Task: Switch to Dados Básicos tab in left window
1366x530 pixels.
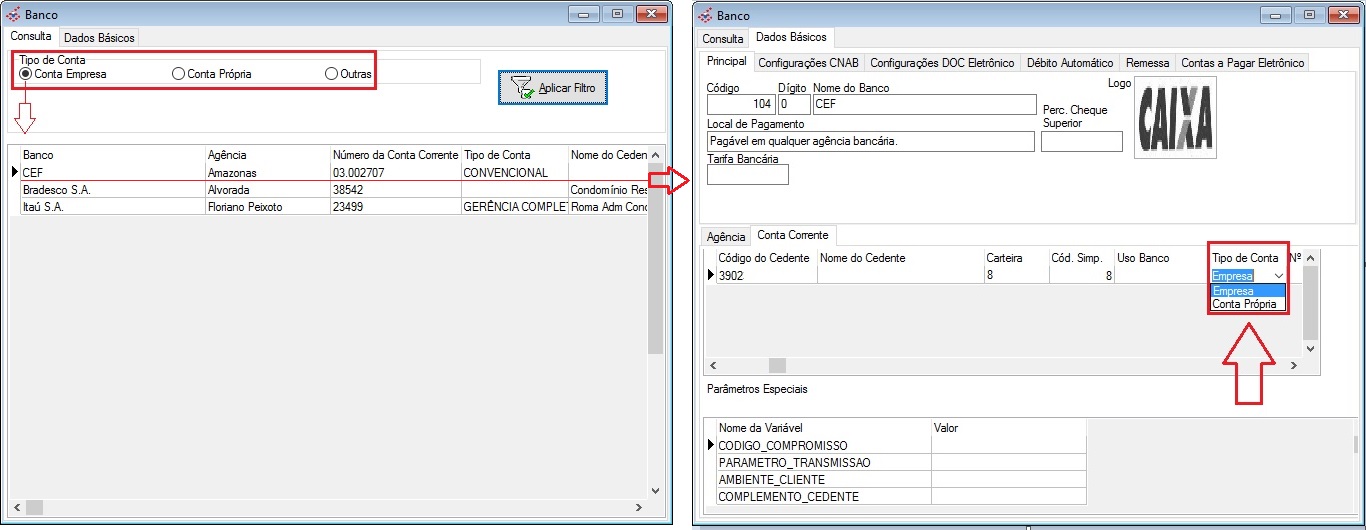Action: [x=99, y=38]
